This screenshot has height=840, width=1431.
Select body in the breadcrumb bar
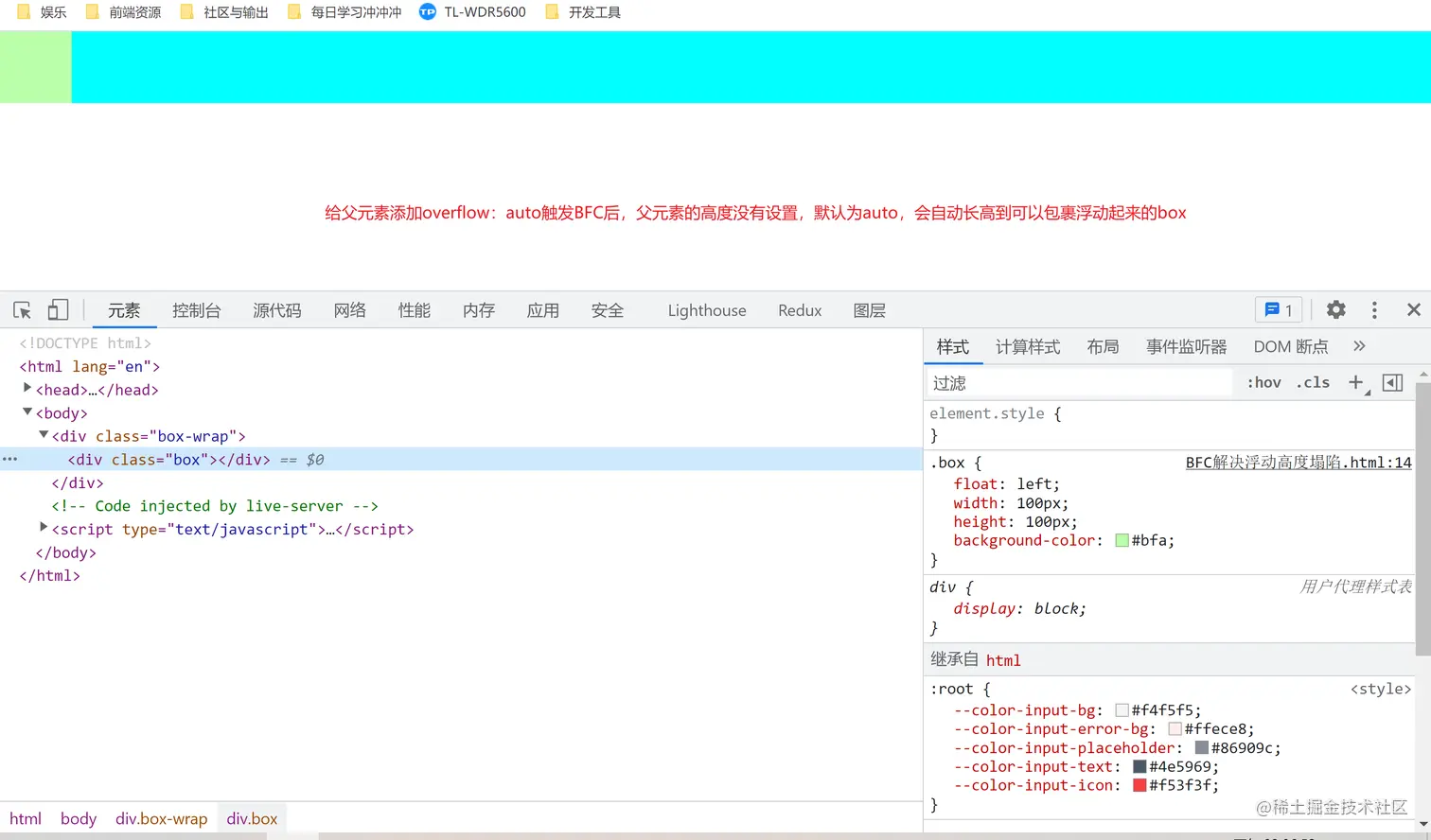tap(79, 818)
